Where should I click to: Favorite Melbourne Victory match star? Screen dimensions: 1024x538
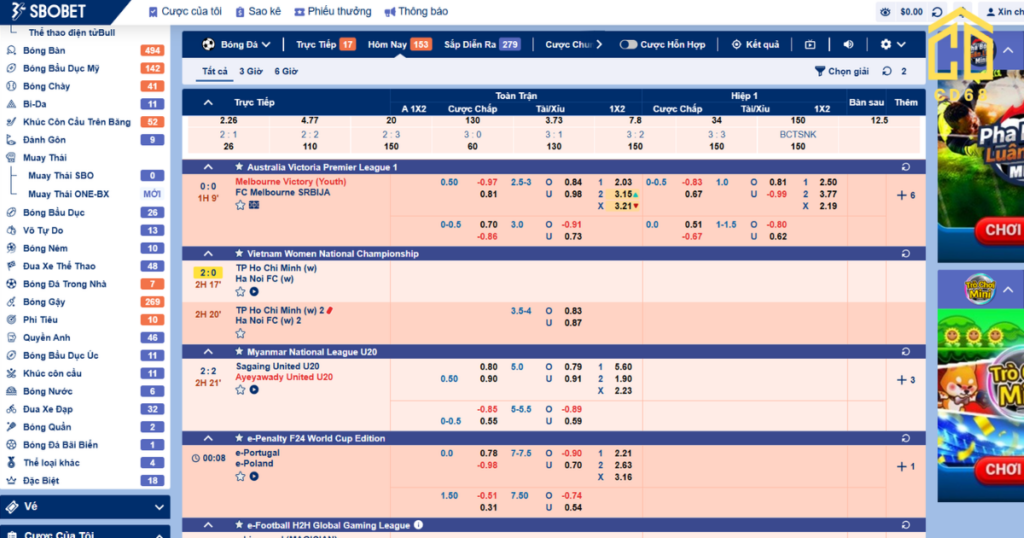tap(240, 205)
